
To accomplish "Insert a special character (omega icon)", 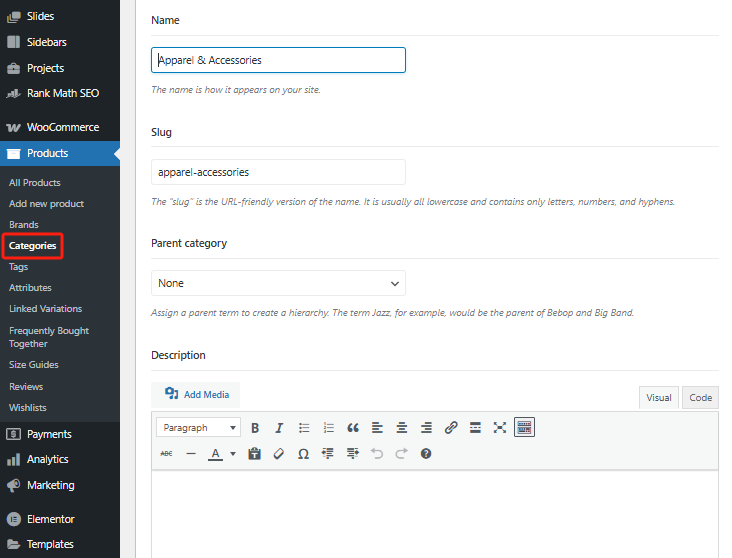I will click(303, 454).
